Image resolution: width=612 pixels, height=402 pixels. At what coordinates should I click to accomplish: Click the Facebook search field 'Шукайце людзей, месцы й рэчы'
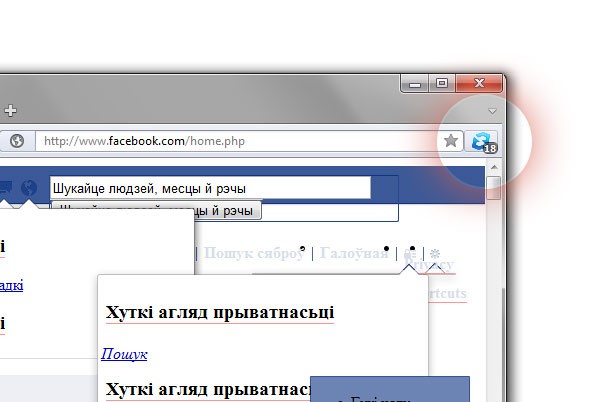(210, 188)
